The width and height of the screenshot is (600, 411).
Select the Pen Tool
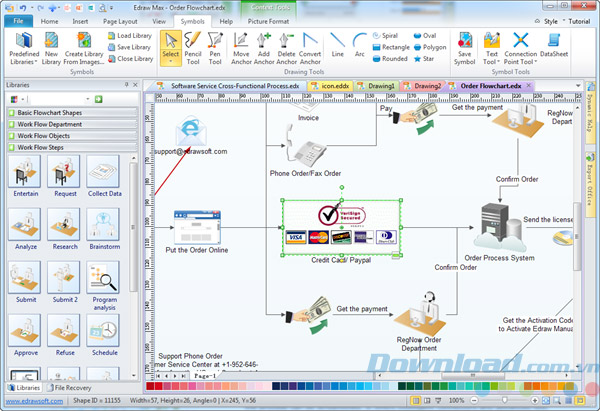215,49
